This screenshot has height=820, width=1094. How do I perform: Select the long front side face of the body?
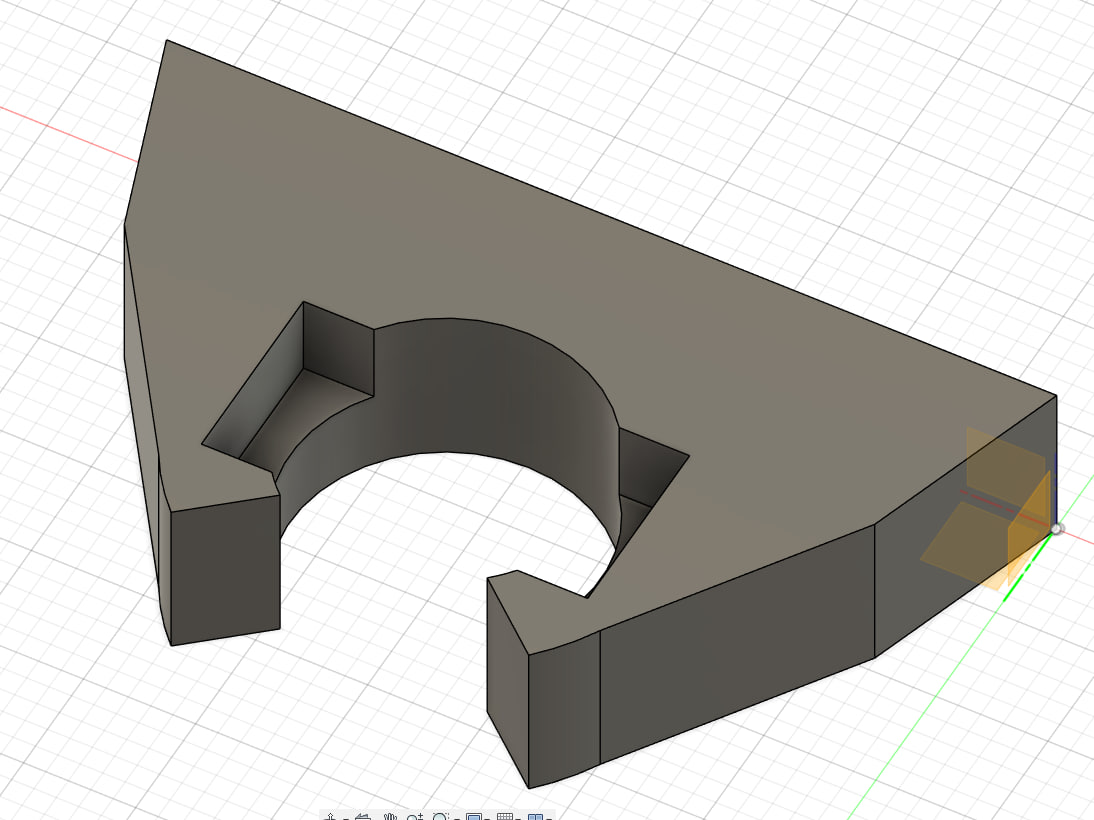pos(736,642)
